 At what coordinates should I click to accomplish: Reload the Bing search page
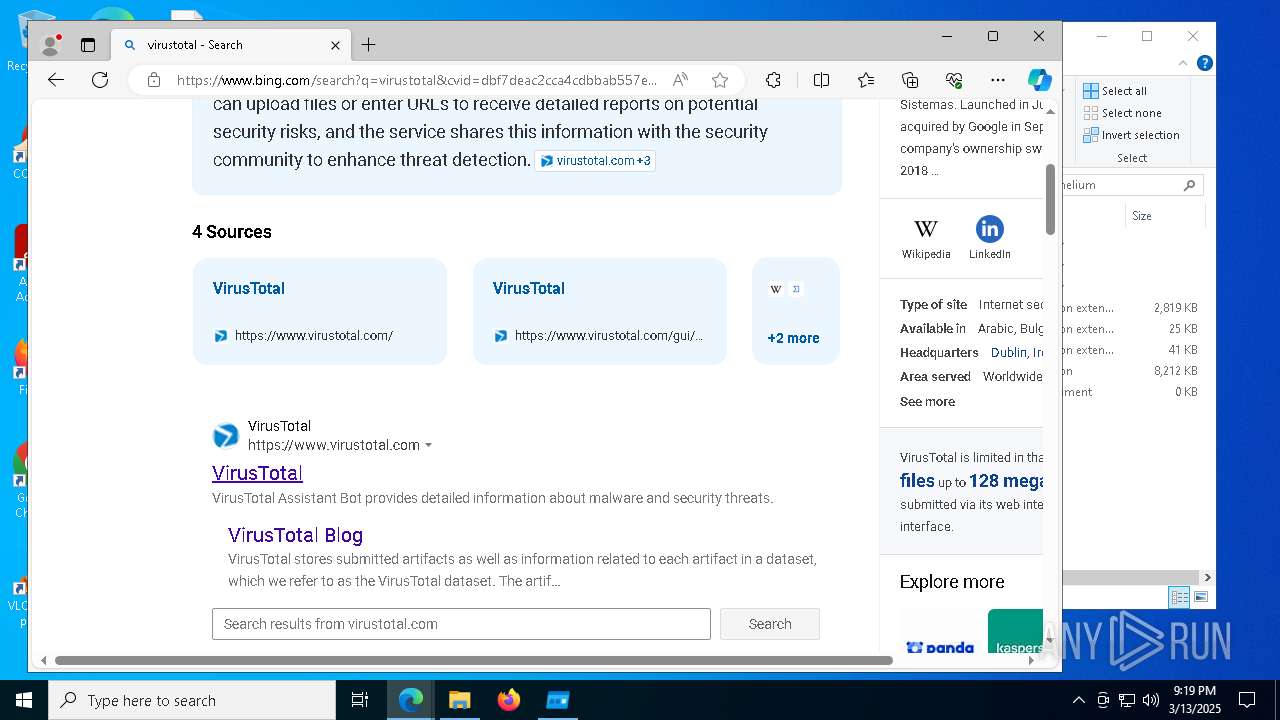100,80
